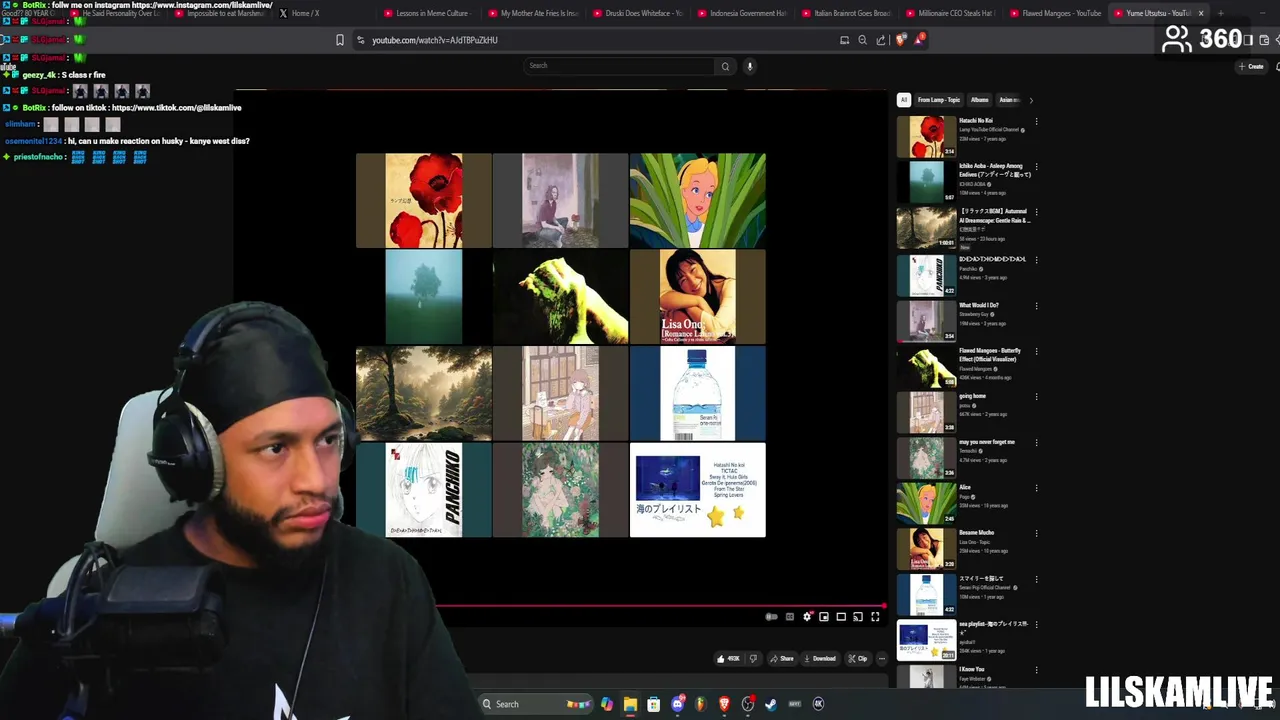Click the Download button
Screen dimensions: 1280x720
[819, 659]
